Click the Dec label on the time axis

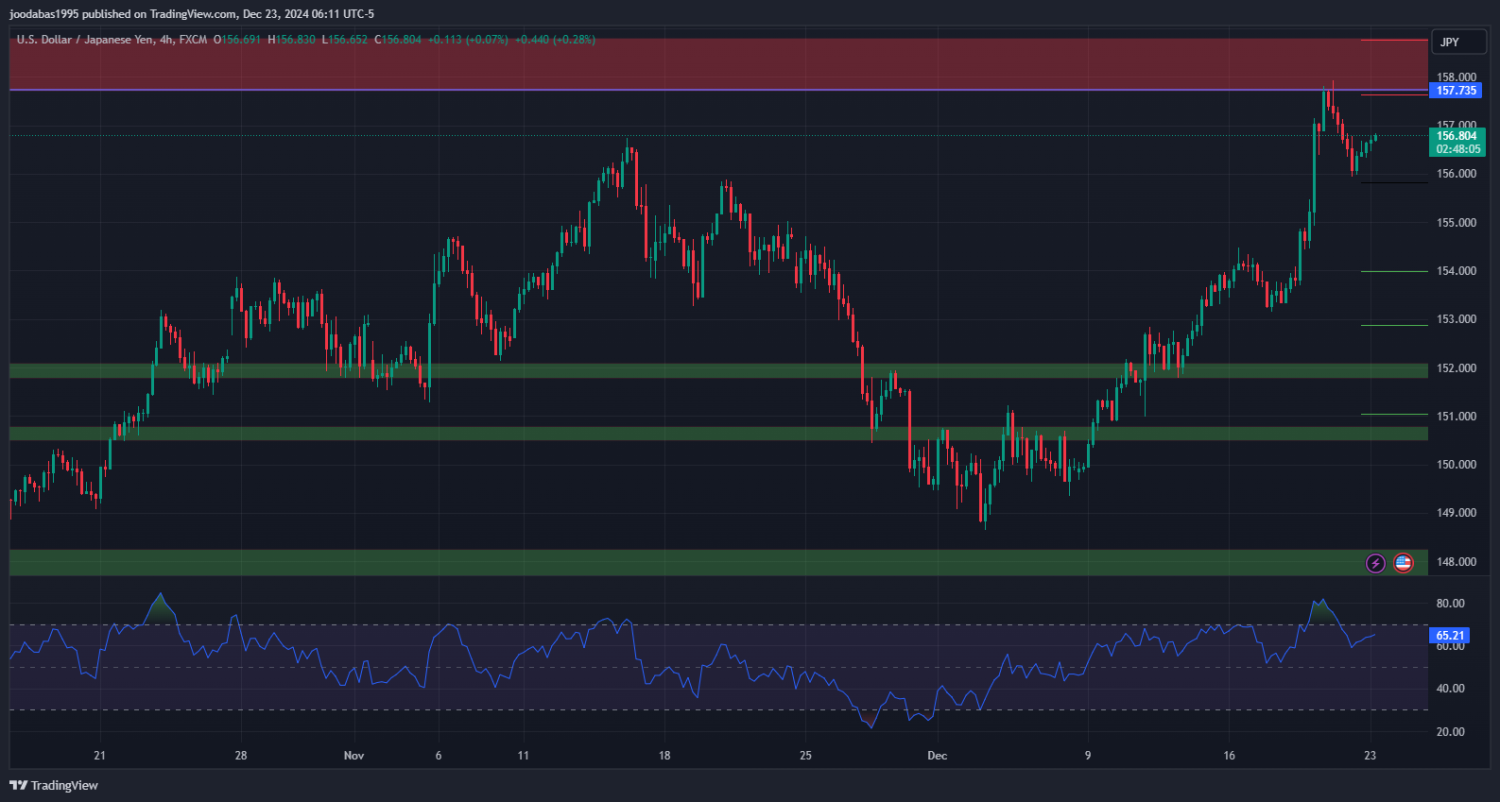(937, 756)
